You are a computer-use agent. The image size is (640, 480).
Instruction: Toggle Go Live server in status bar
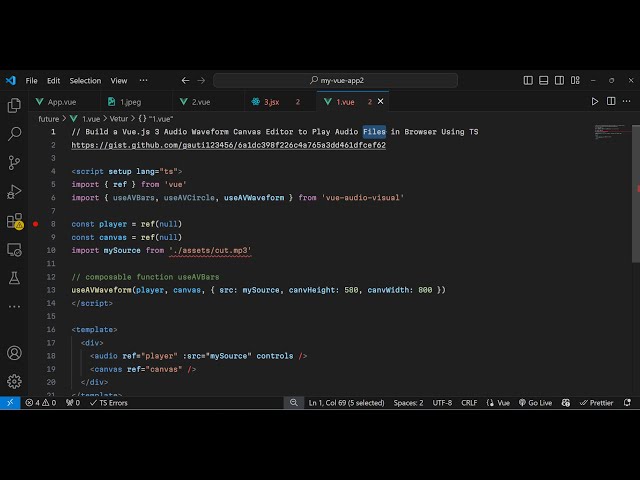point(538,403)
